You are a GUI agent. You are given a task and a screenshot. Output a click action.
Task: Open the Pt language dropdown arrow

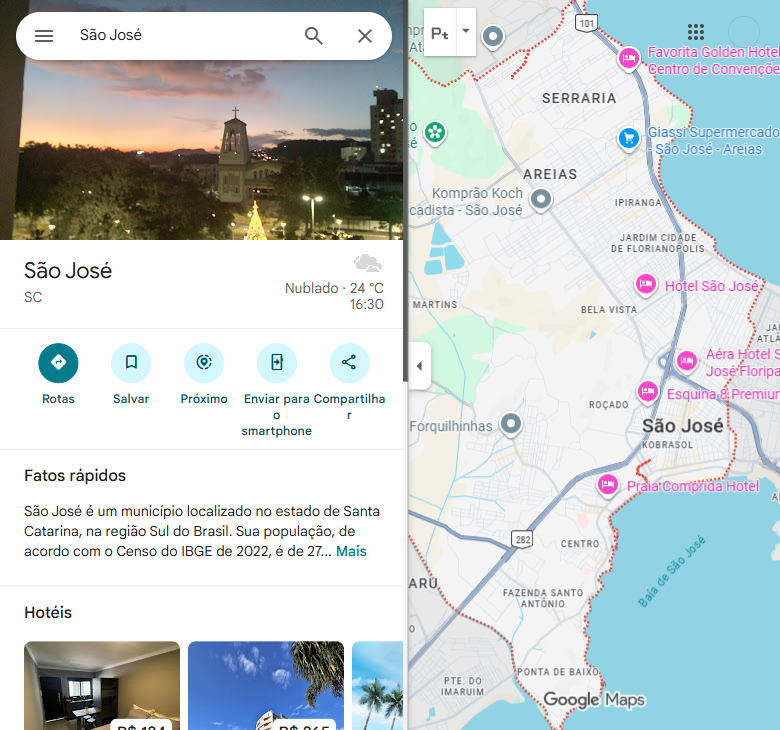pyautogui.click(x=466, y=31)
